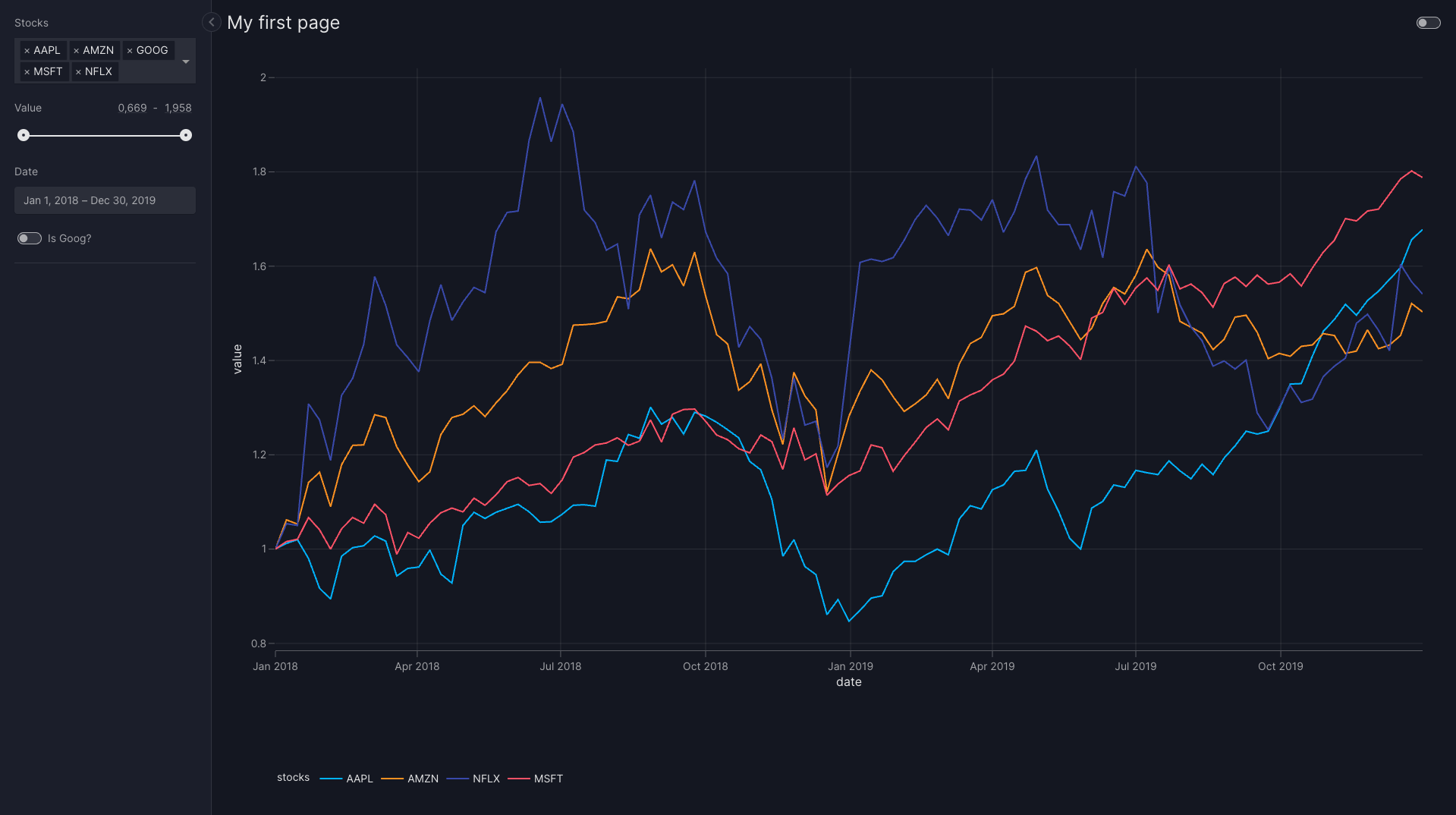Remove MSFT tag from Stocks selector
This screenshot has height=815, width=1456.
27,72
